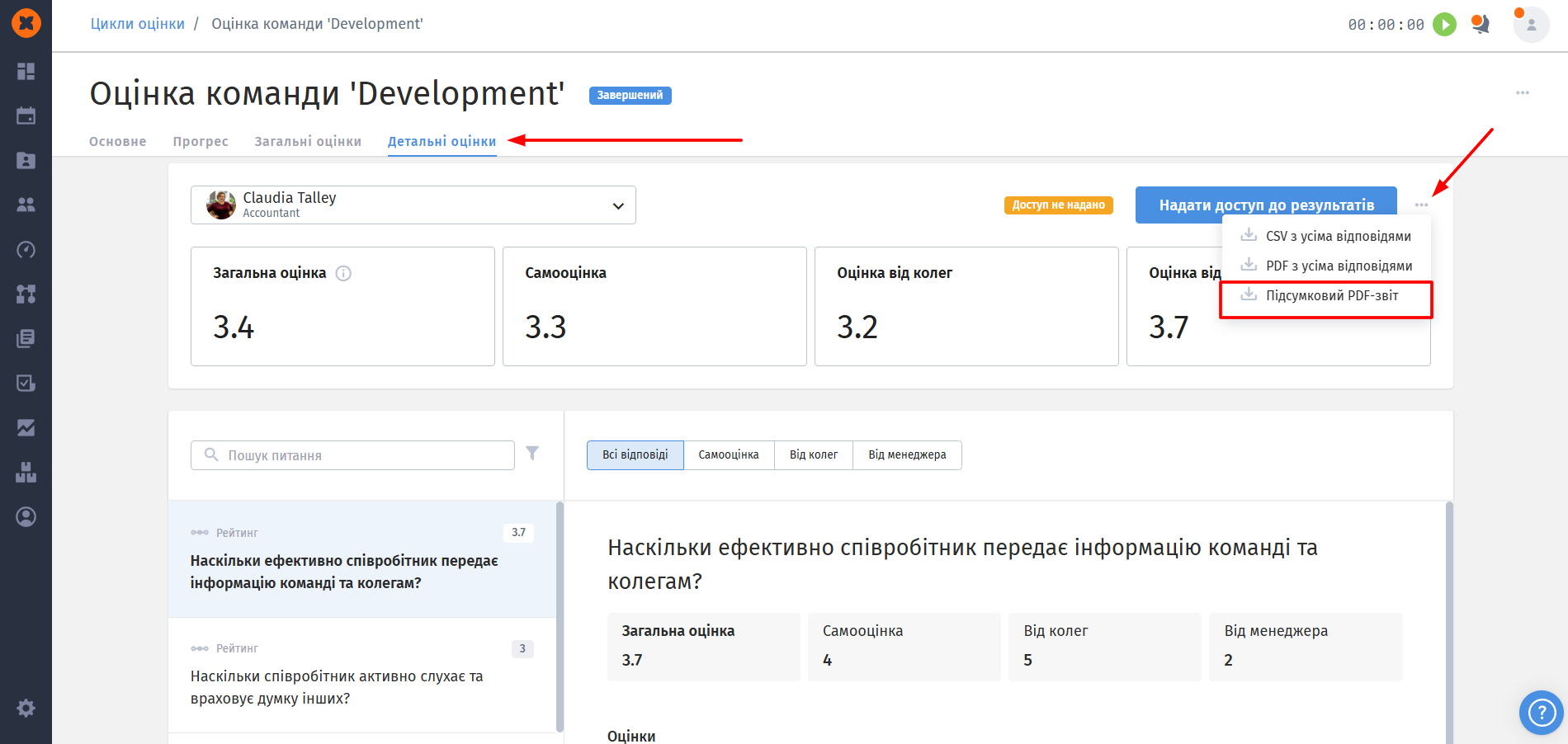1568x744 pixels.
Task: Click the info icon beside Загальна оцінка
Action: [343, 273]
